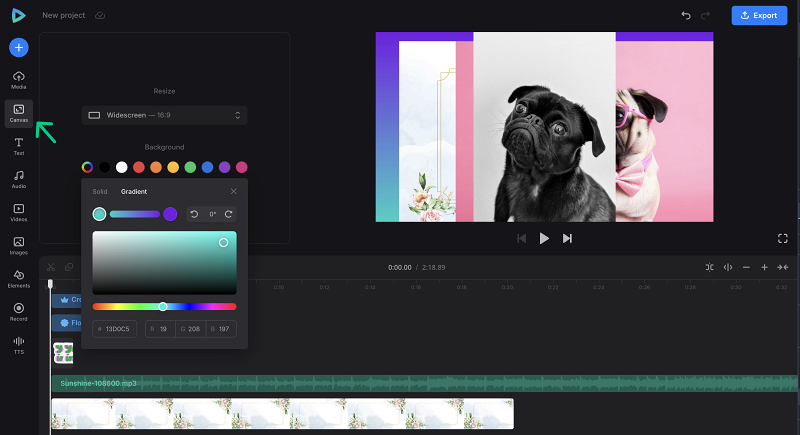This screenshot has height=435, width=800.
Task: Click the split at playhead icon
Action: [x=728, y=267]
